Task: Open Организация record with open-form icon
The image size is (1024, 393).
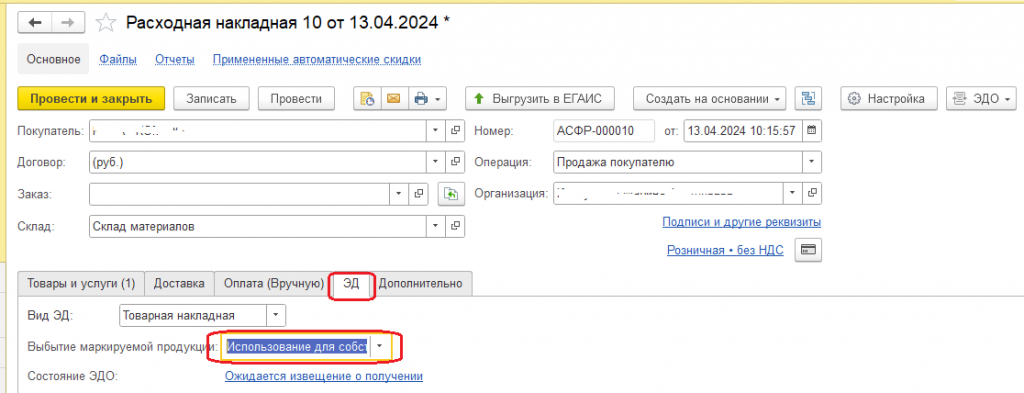Action: pos(812,193)
